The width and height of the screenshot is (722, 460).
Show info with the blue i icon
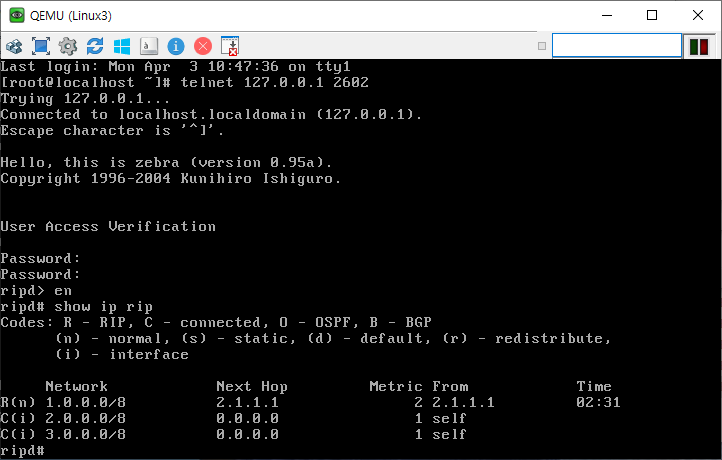176,46
